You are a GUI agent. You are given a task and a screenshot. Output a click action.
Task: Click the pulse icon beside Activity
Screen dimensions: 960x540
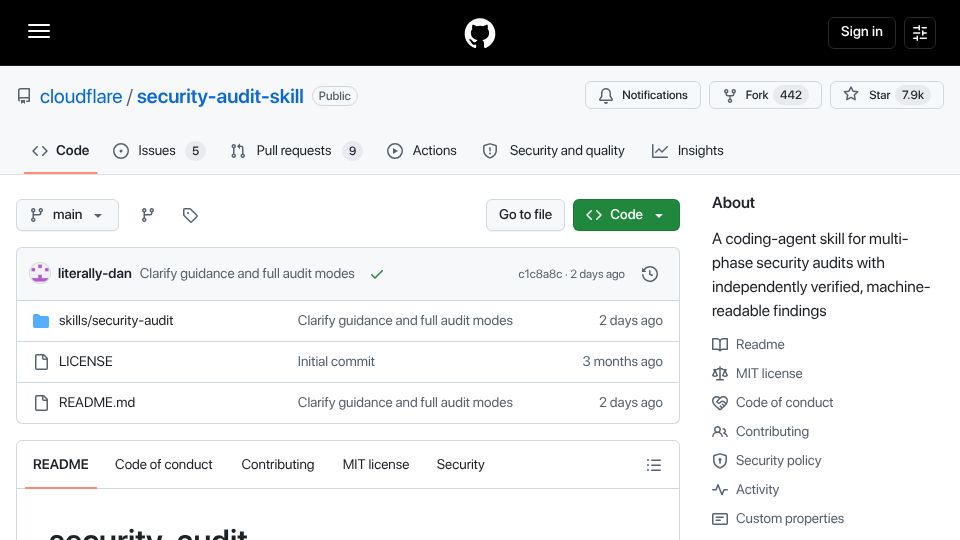(720, 490)
